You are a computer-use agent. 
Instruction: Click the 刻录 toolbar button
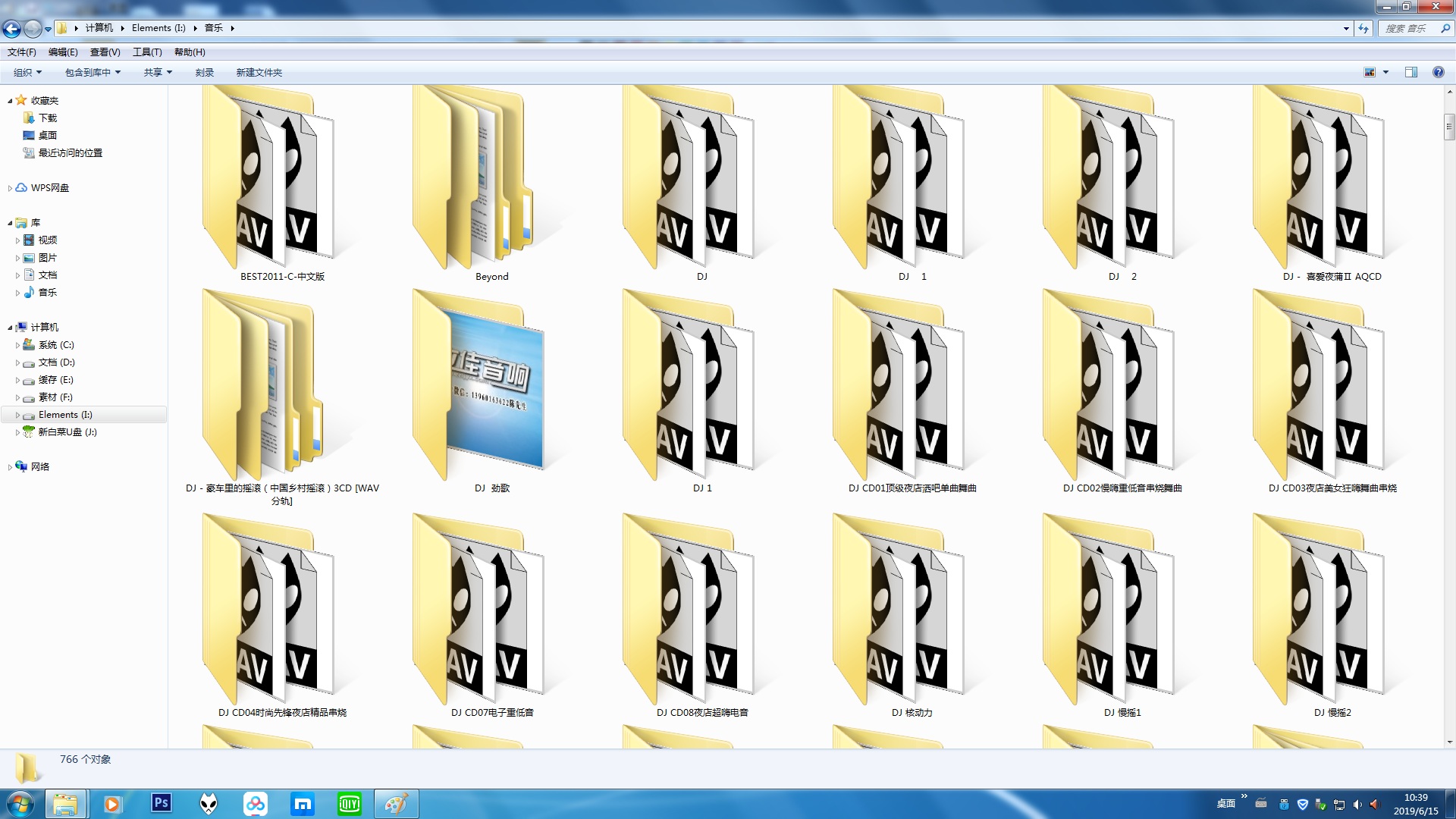(x=204, y=72)
